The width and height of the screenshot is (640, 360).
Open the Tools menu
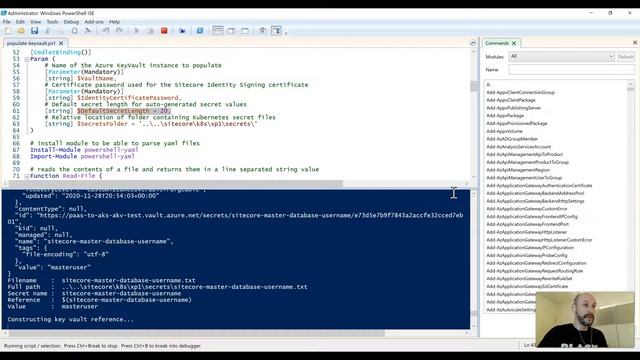pyautogui.click(x=52, y=22)
